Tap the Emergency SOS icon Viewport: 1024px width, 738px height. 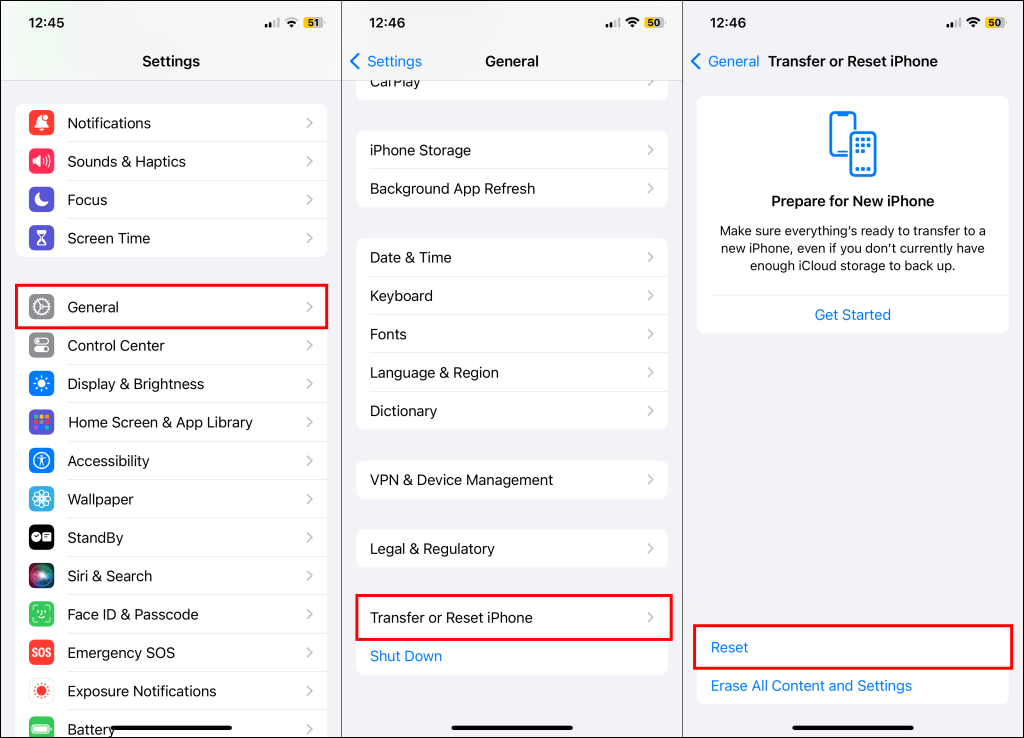41,653
